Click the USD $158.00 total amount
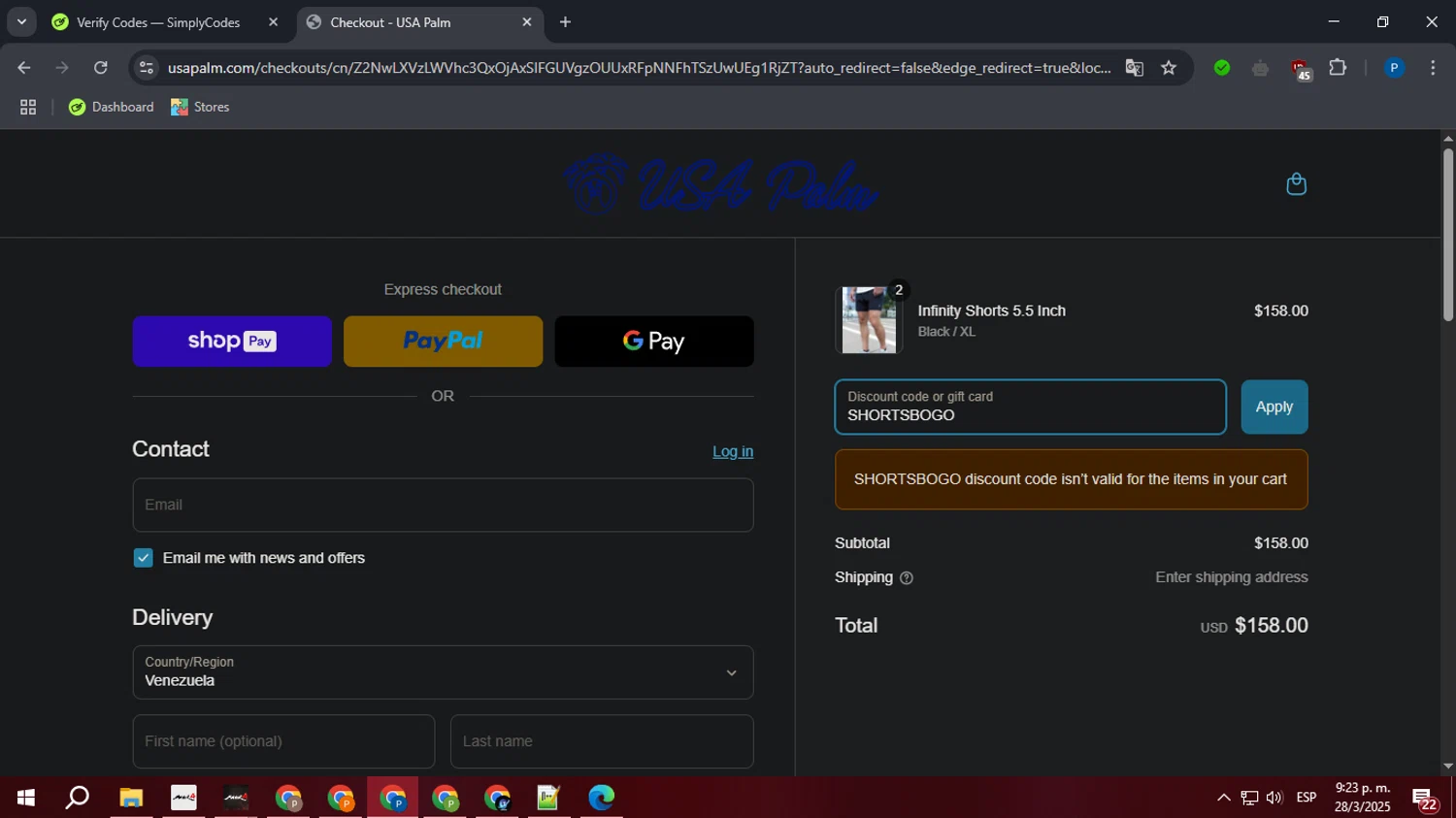Image resolution: width=1456 pixels, height=818 pixels. [1254, 627]
